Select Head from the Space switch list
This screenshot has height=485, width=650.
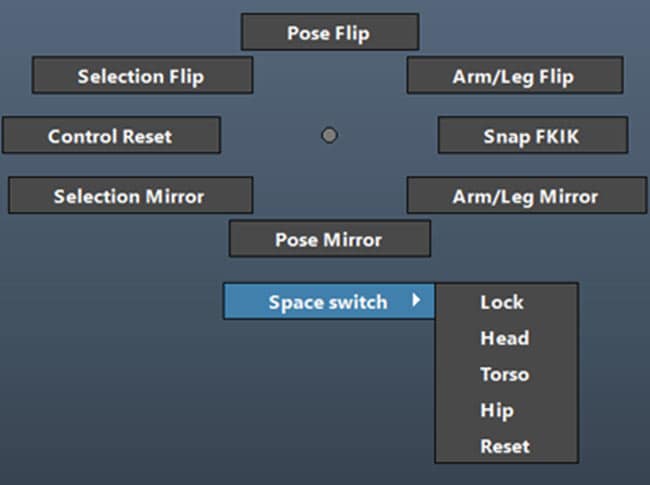[x=504, y=338]
